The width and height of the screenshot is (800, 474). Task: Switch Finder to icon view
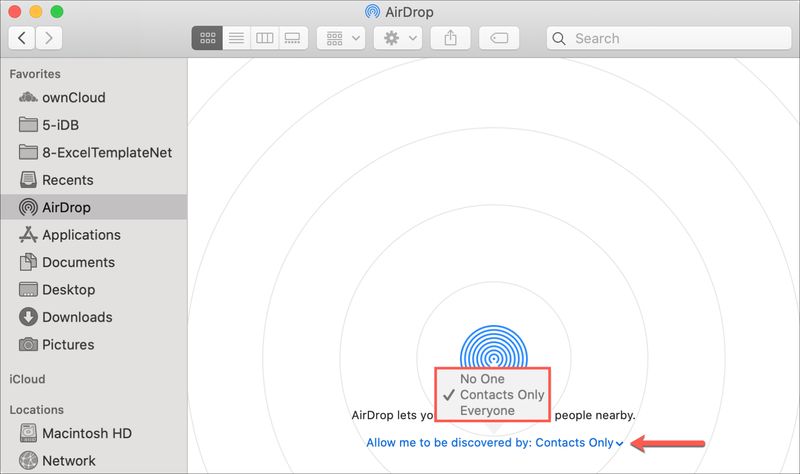[207, 38]
